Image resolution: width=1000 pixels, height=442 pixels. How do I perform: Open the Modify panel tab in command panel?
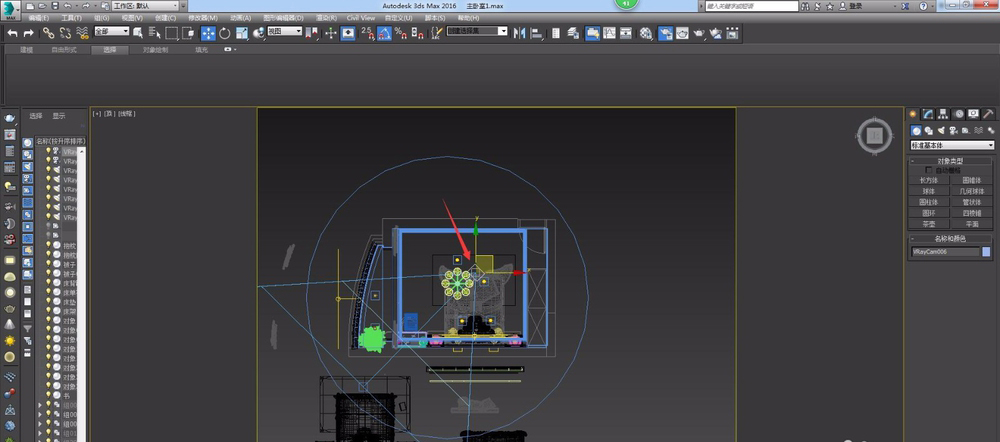pos(928,114)
